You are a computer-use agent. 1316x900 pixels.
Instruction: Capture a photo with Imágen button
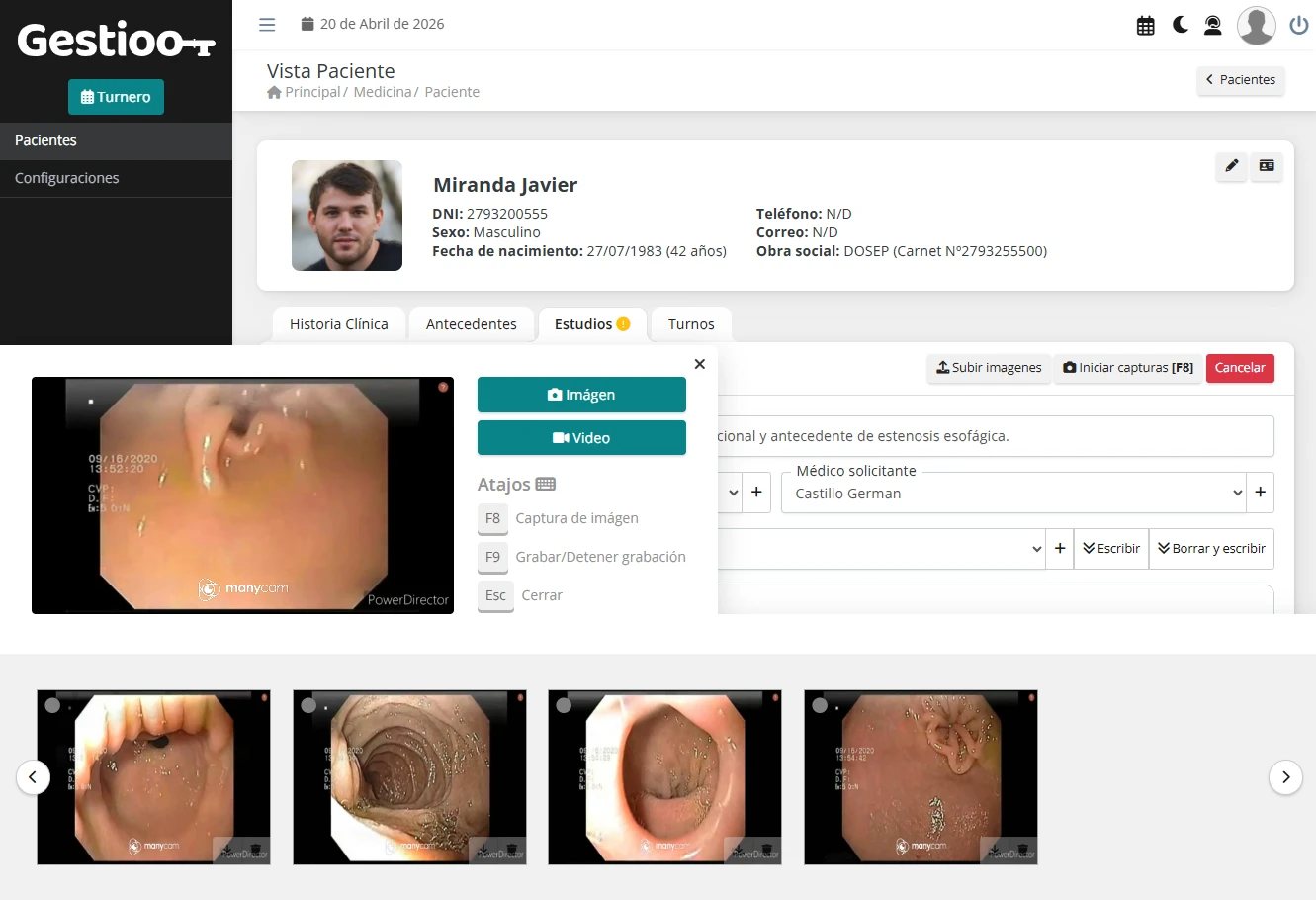(x=581, y=395)
